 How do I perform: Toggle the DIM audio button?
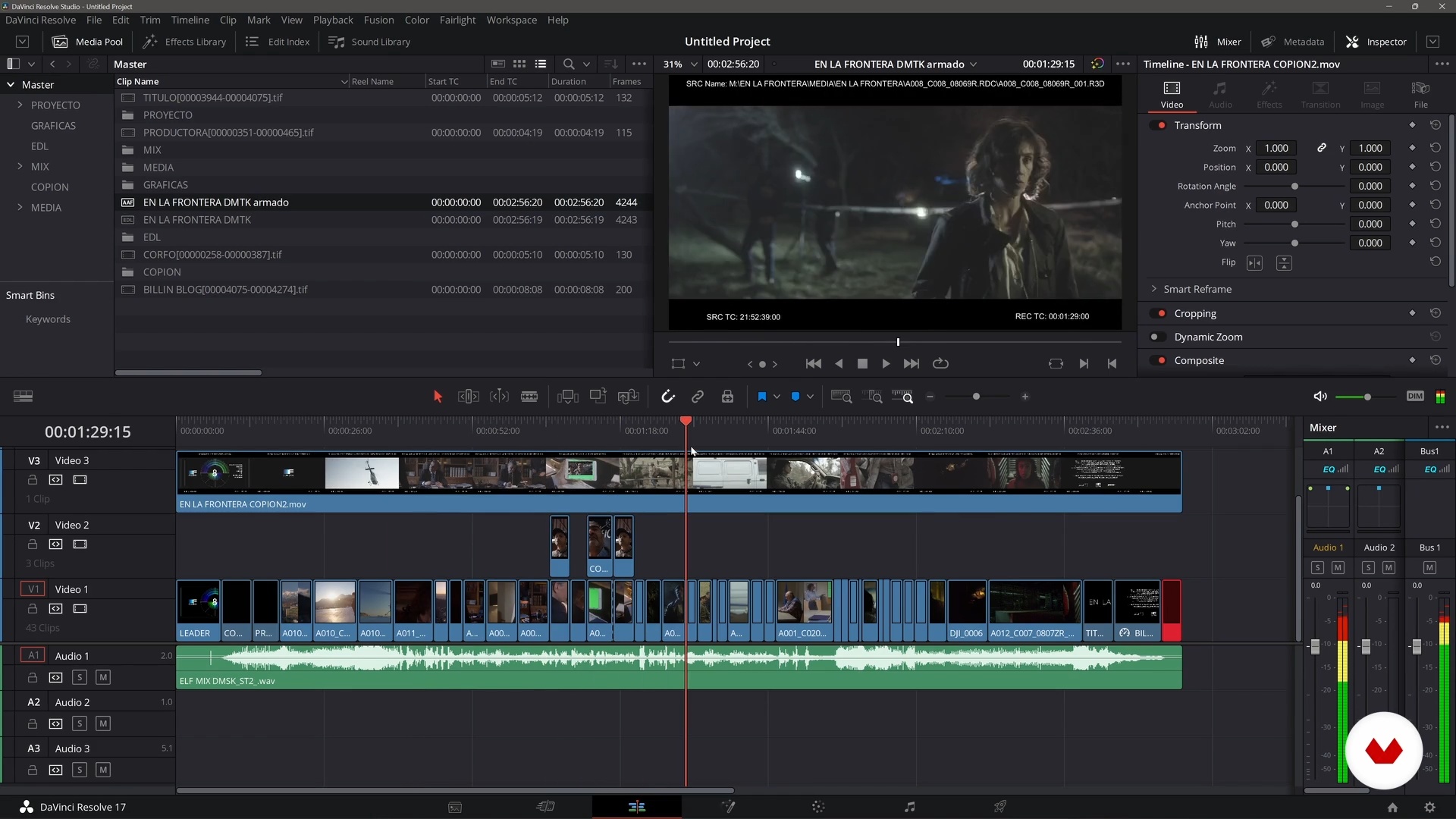pyautogui.click(x=1415, y=396)
